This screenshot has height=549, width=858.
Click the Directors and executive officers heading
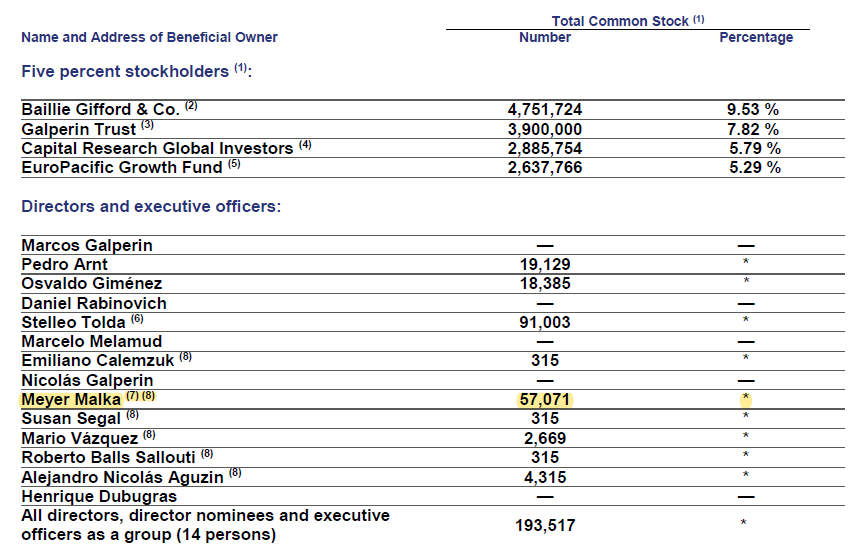(151, 206)
